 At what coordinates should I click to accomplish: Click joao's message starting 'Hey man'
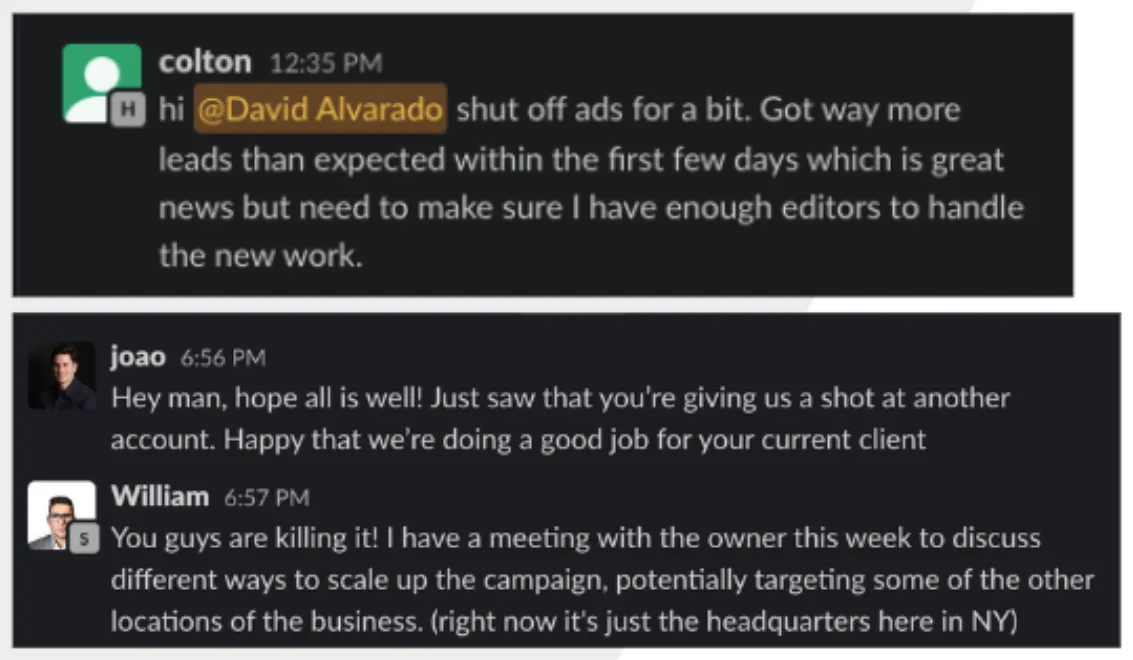(560, 419)
